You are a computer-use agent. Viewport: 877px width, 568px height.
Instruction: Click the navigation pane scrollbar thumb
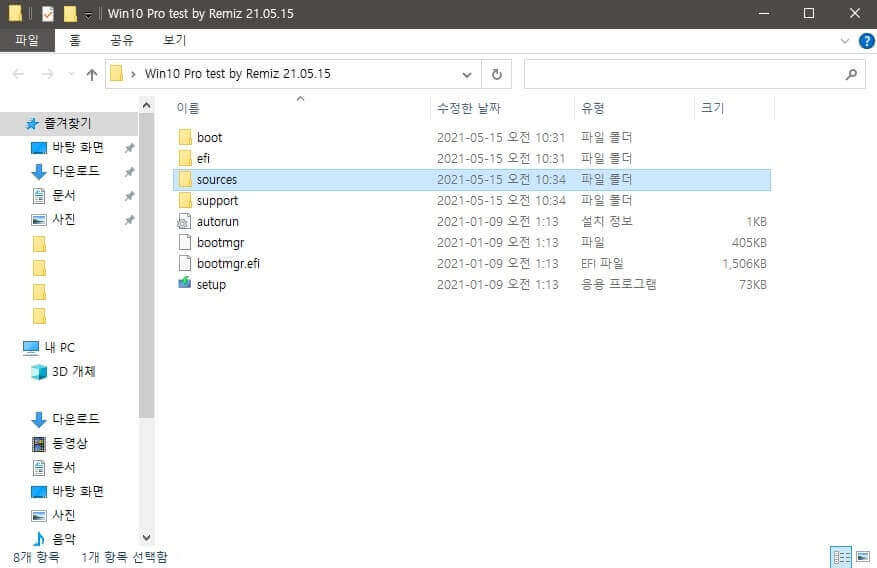(147, 265)
